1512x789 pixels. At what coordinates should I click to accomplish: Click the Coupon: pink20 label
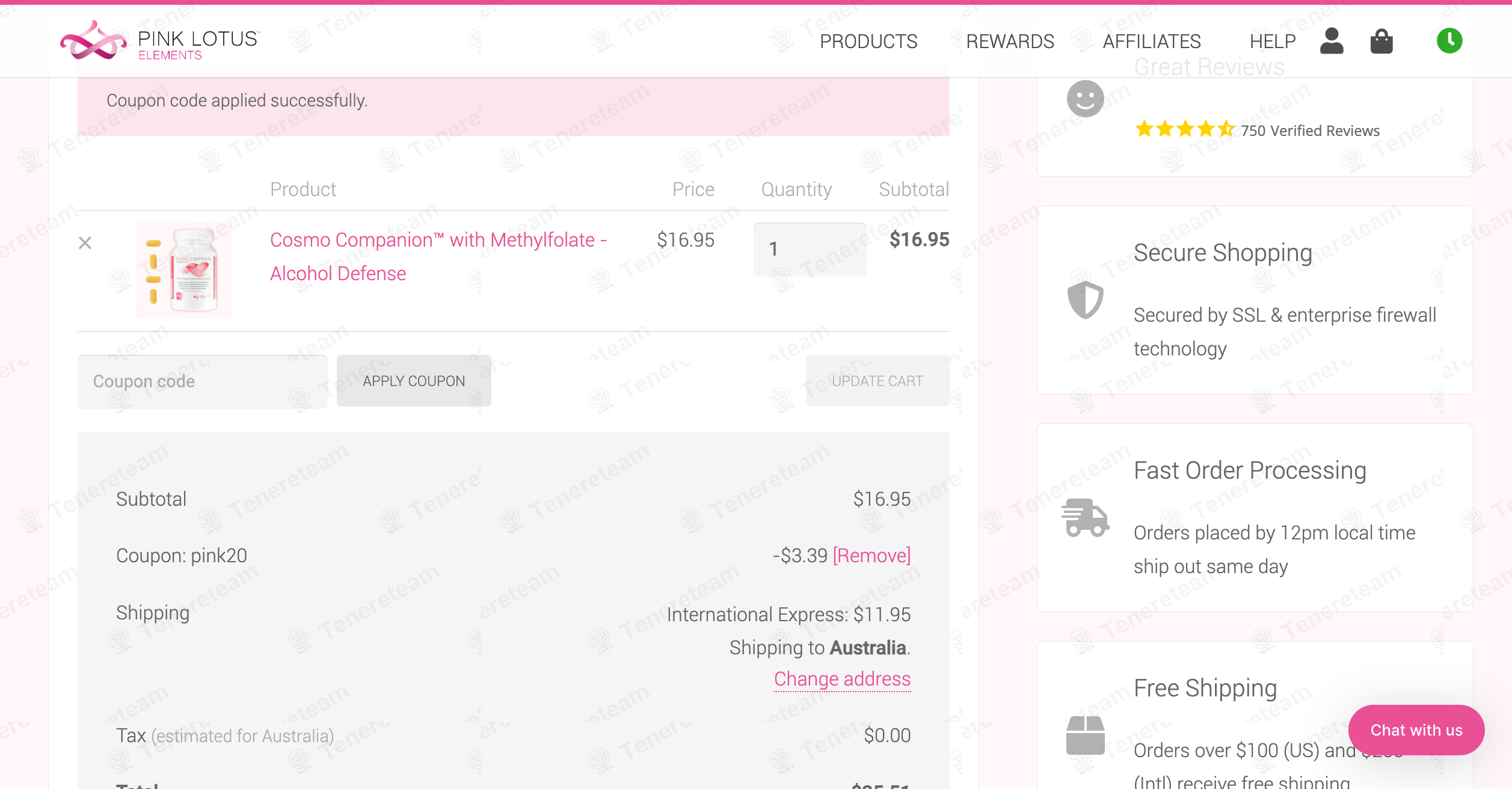pyautogui.click(x=182, y=556)
